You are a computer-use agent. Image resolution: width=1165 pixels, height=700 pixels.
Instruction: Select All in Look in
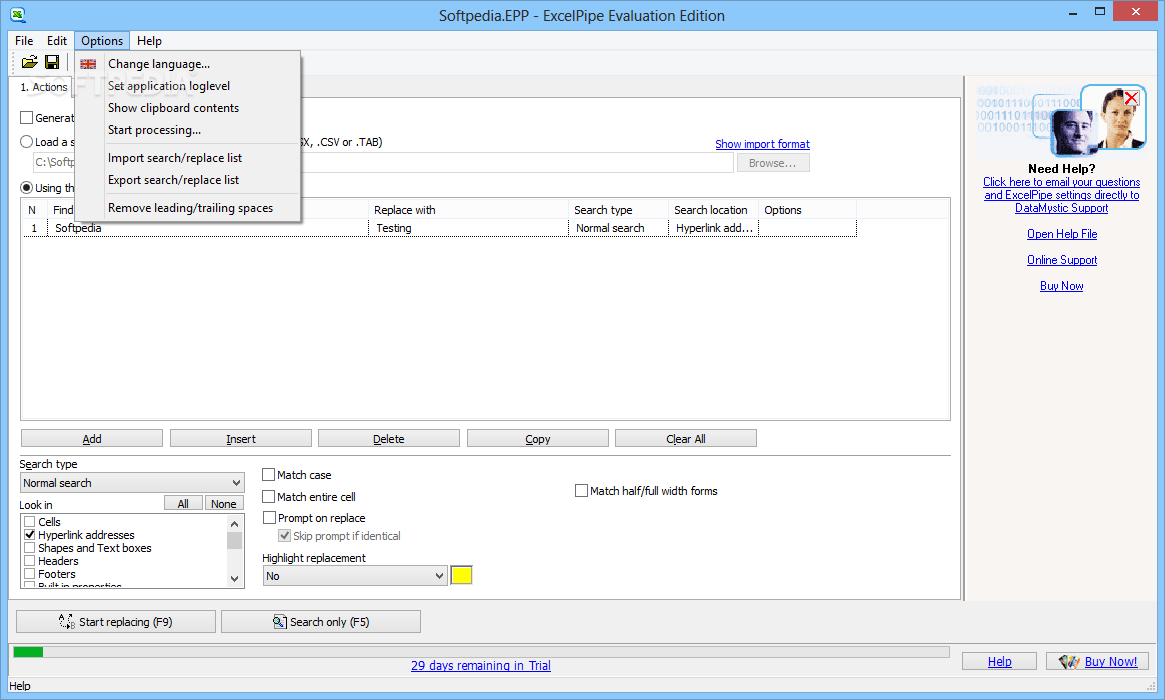[x=183, y=504]
